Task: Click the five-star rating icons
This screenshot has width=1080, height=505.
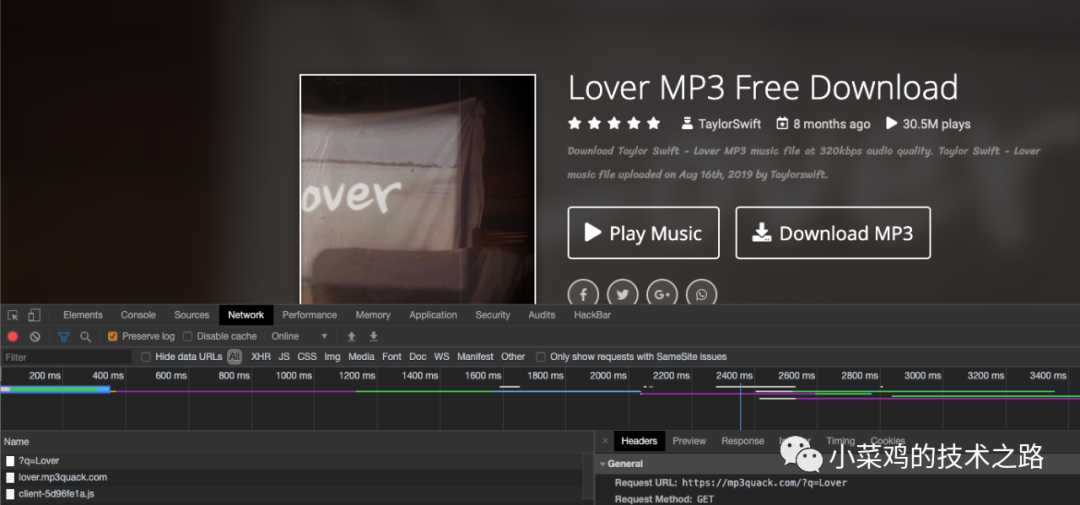Action: (614, 123)
